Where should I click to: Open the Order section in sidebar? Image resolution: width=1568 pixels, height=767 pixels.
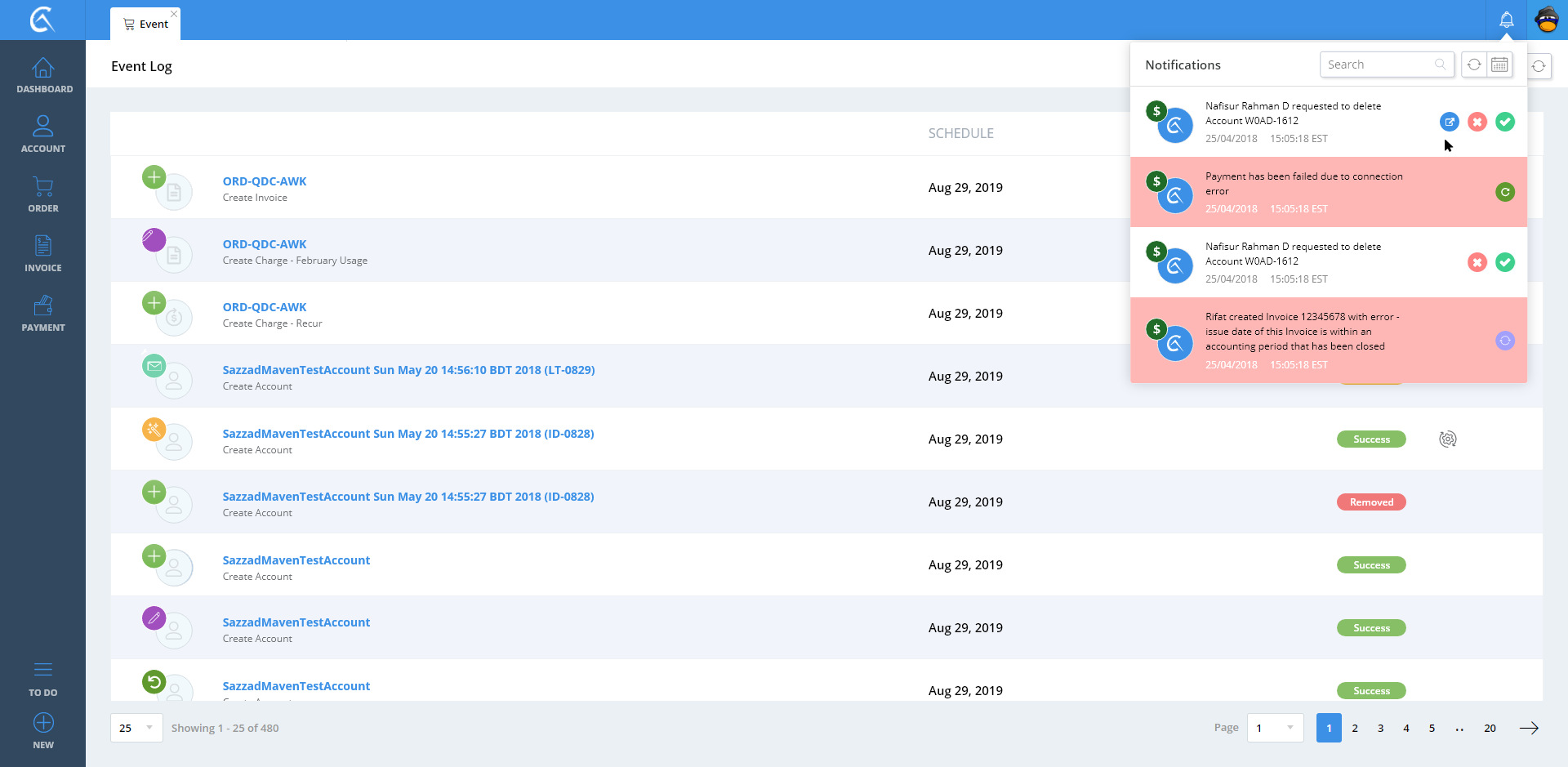(x=43, y=194)
